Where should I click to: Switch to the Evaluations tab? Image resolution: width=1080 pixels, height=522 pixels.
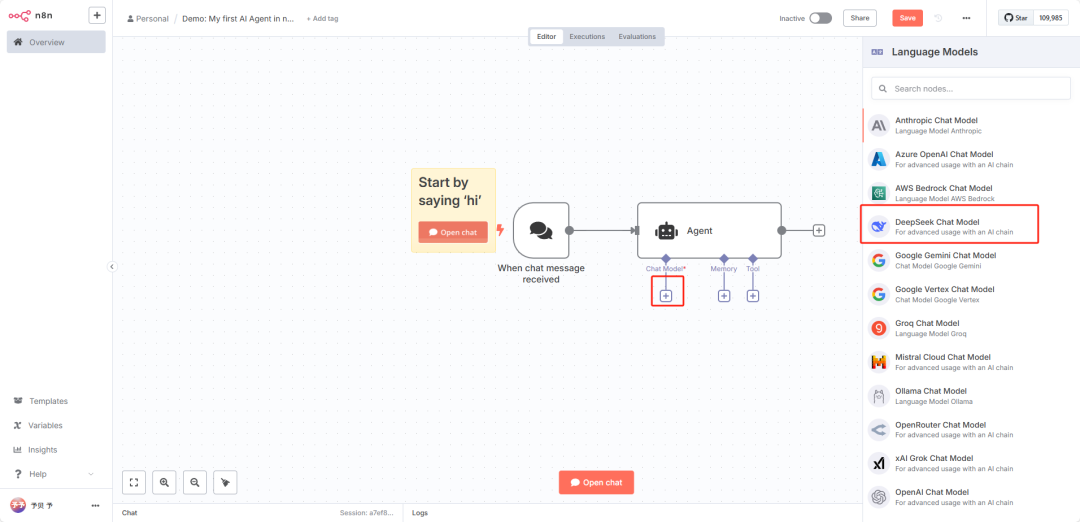pos(637,36)
